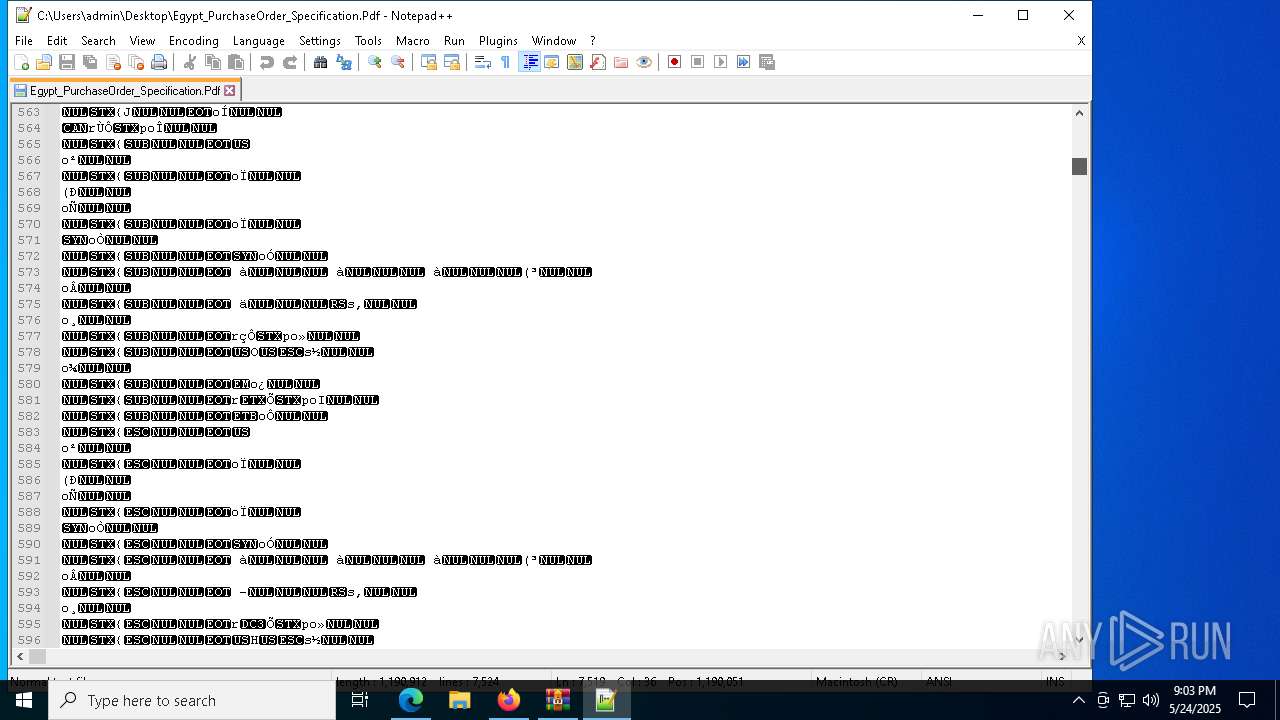Open the Search menu
The image size is (1280, 720).
coord(98,41)
